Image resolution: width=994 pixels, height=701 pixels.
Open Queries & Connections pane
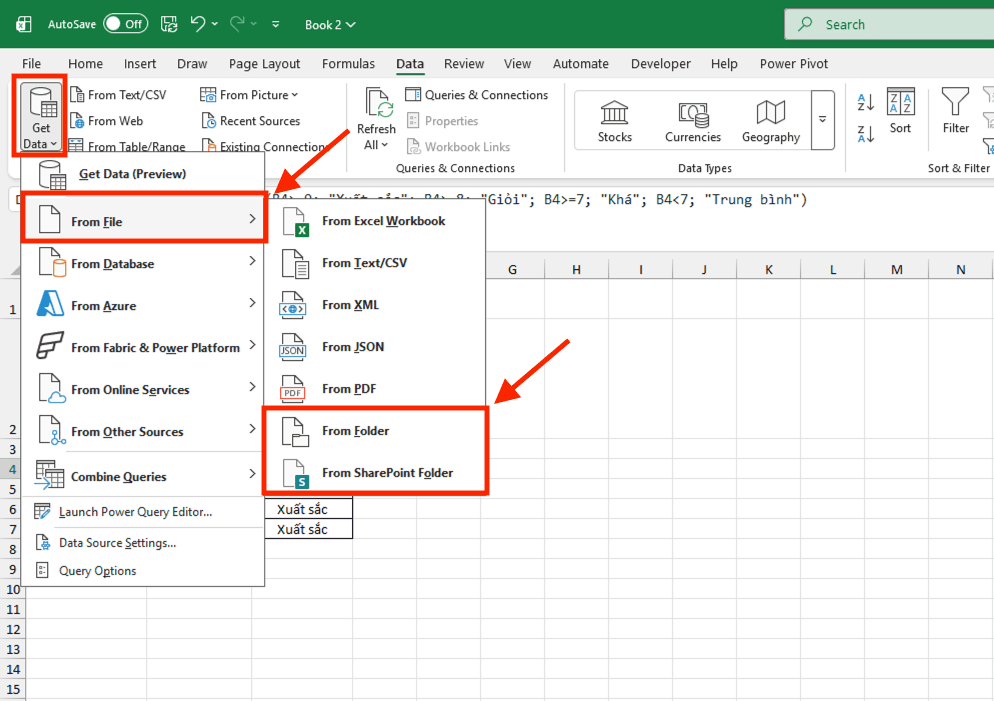(x=477, y=95)
